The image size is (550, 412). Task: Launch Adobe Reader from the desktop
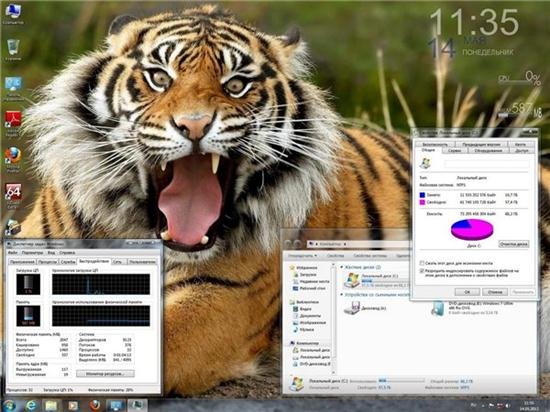pyautogui.click(x=13, y=122)
